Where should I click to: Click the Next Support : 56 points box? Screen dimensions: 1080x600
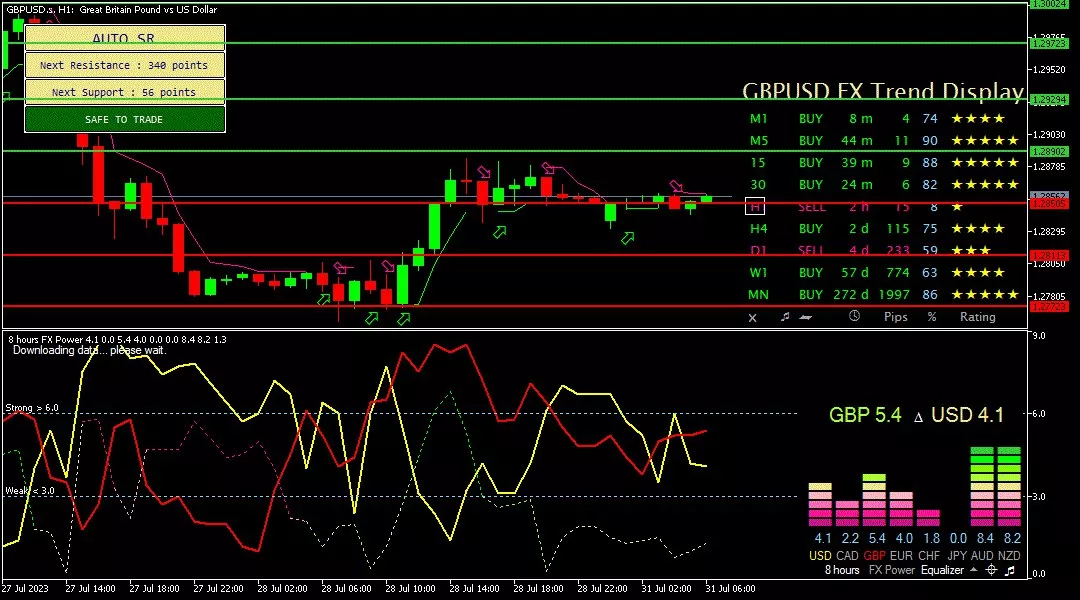pyautogui.click(x=125, y=92)
